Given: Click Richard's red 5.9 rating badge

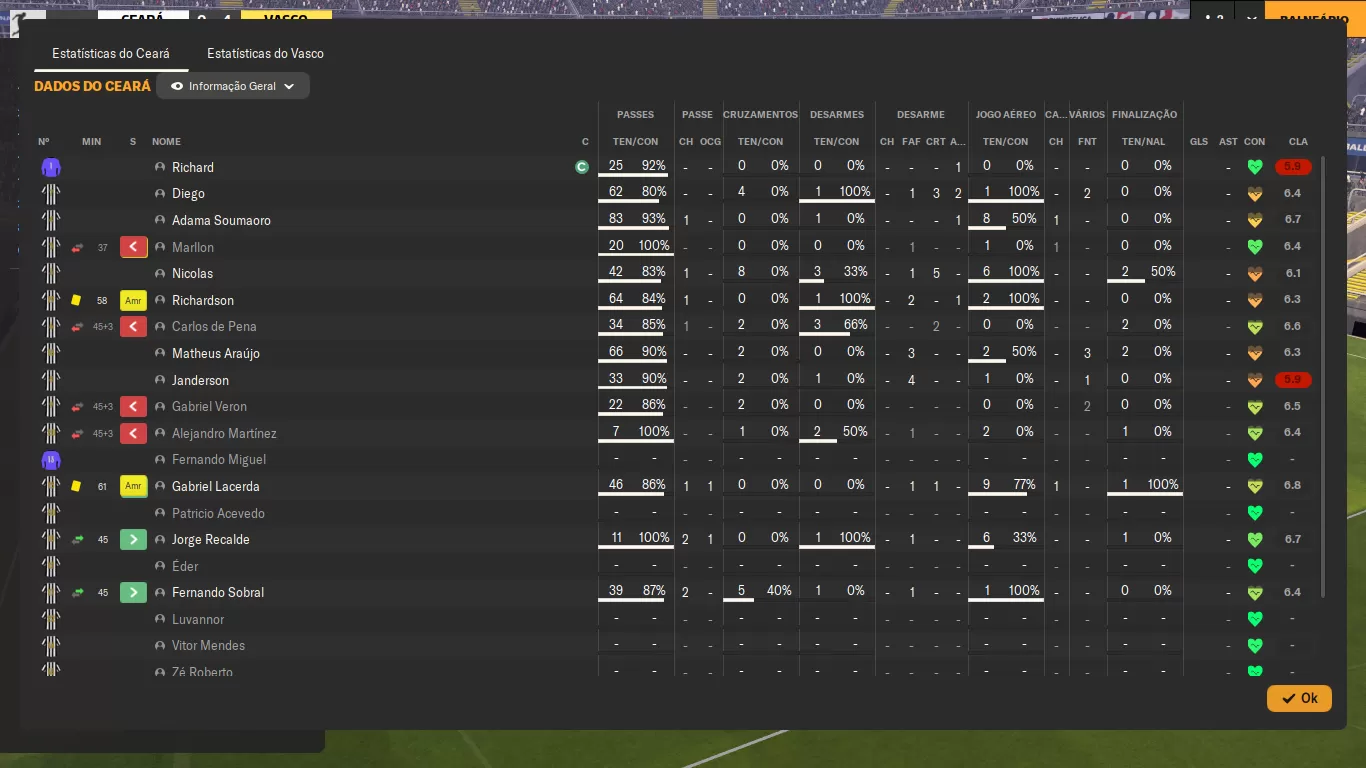Looking at the screenshot, I should (x=1292, y=167).
